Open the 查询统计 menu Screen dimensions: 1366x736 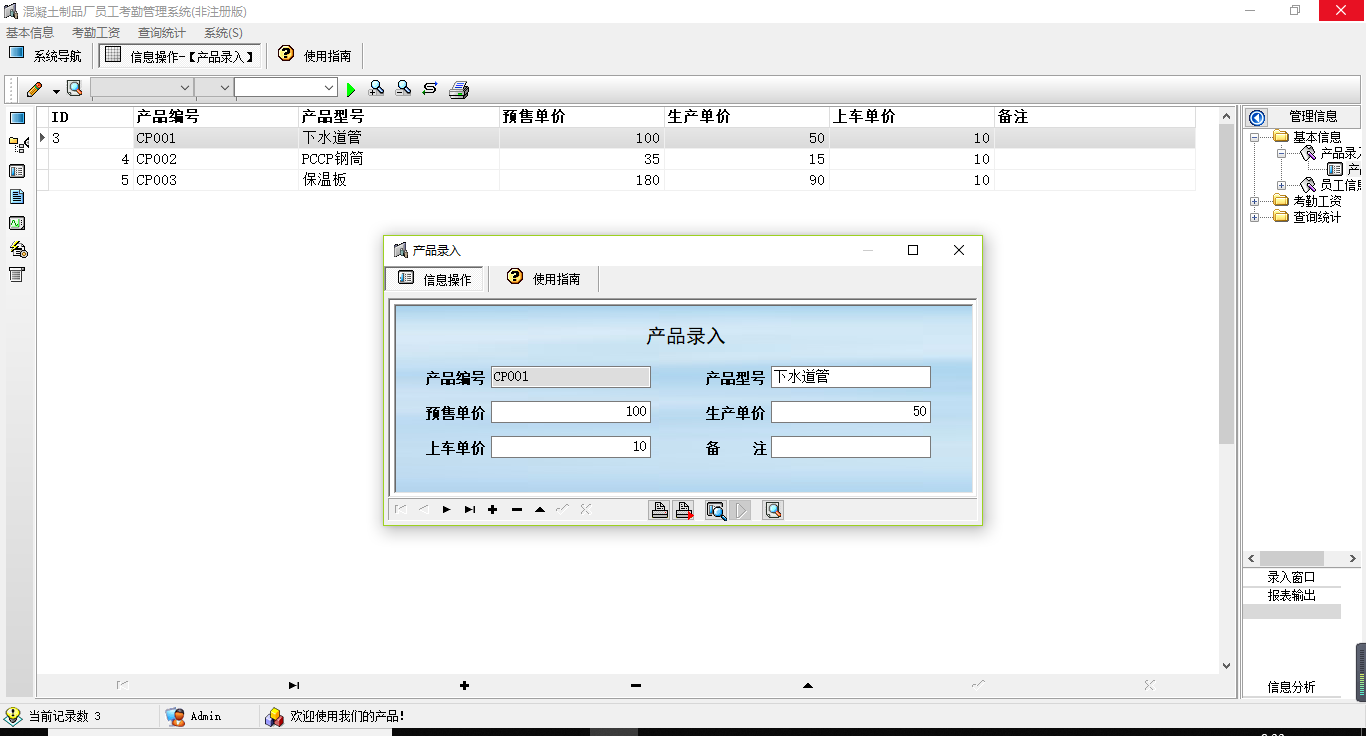coord(162,33)
